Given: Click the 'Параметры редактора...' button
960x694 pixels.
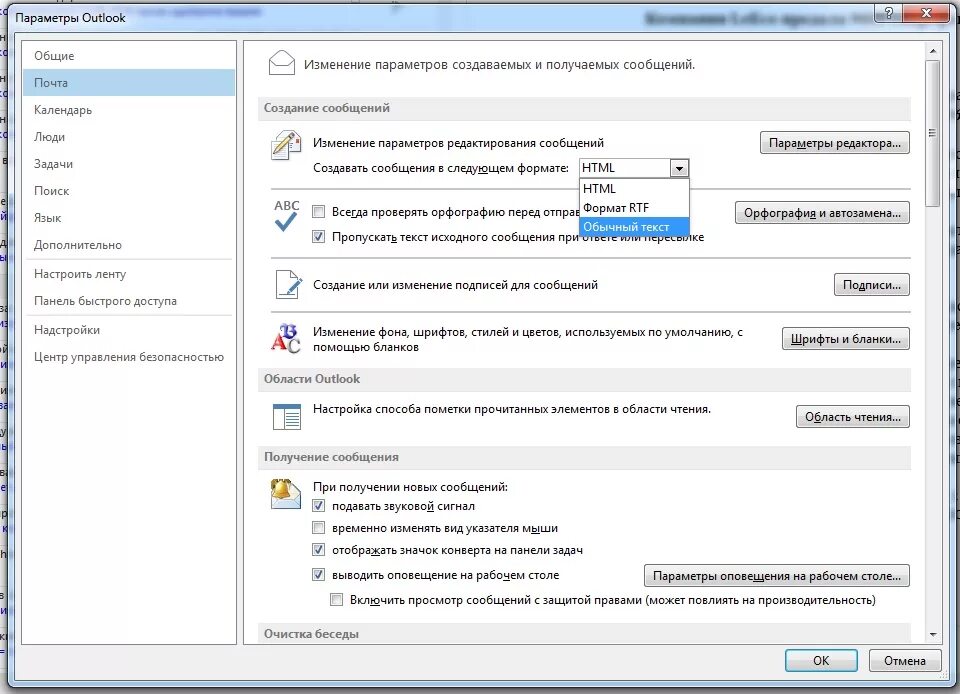Looking at the screenshot, I should (x=834, y=143).
